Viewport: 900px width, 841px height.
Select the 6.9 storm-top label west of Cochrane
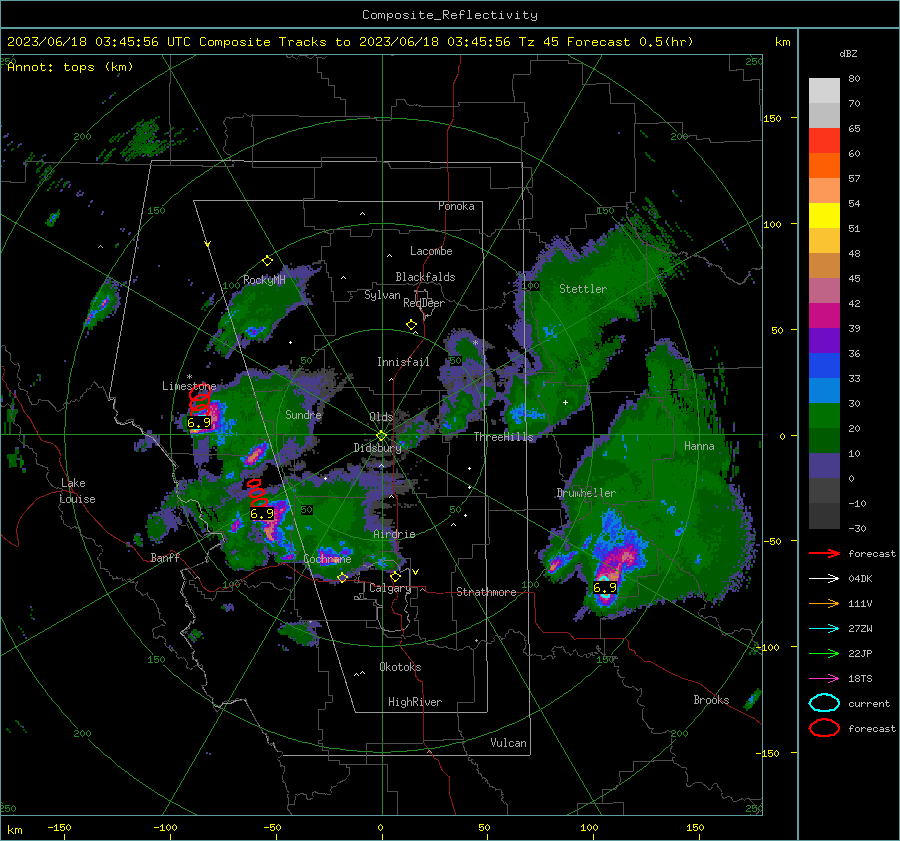(x=262, y=514)
